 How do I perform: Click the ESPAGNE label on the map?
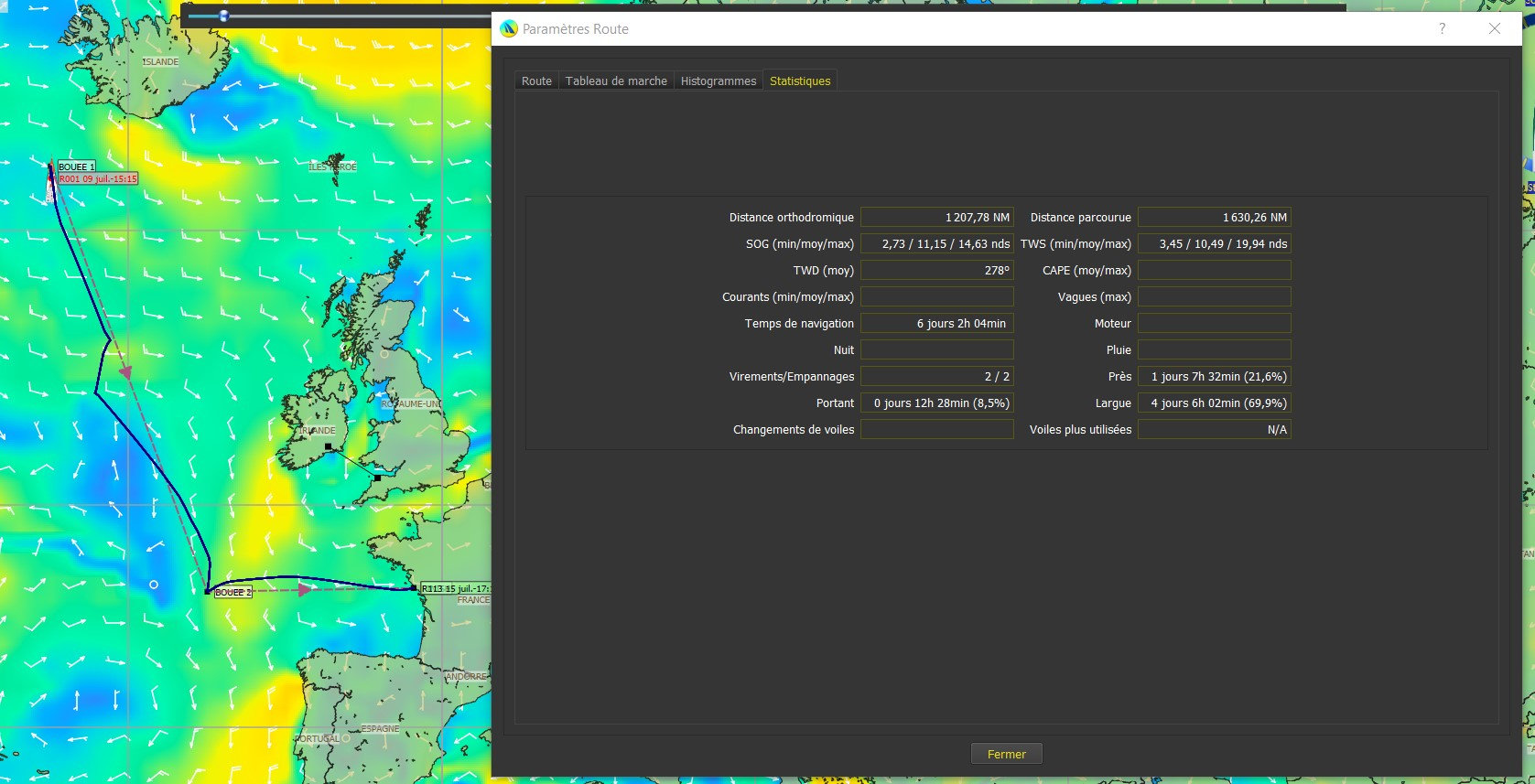tap(380, 729)
